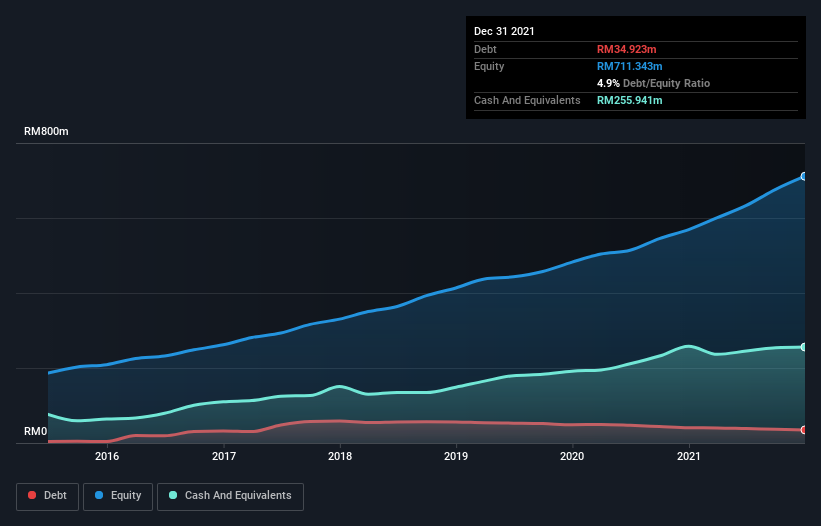Click the Dec 31 2021 tooltip date
The image size is (821, 526).
[x=504, y=31]
